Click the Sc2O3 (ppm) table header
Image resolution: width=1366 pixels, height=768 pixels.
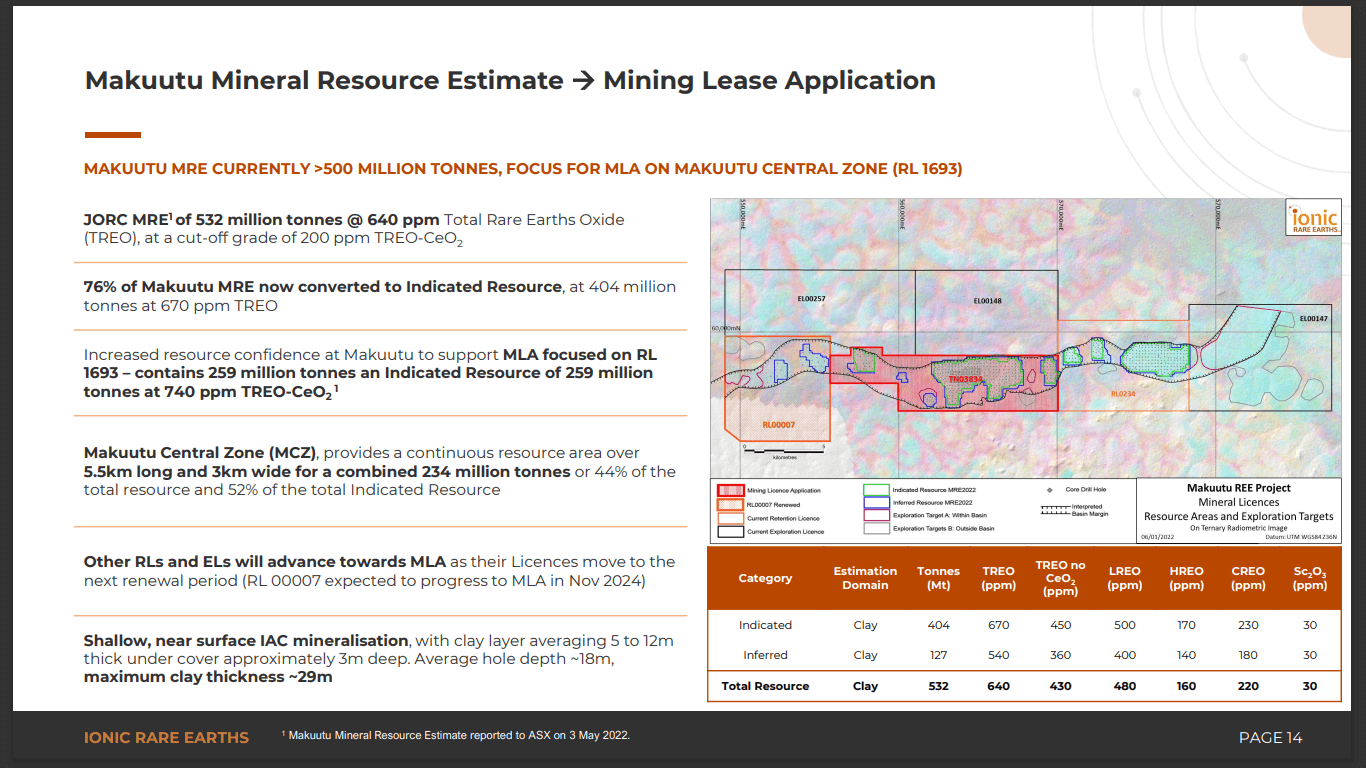point(1310,578)
